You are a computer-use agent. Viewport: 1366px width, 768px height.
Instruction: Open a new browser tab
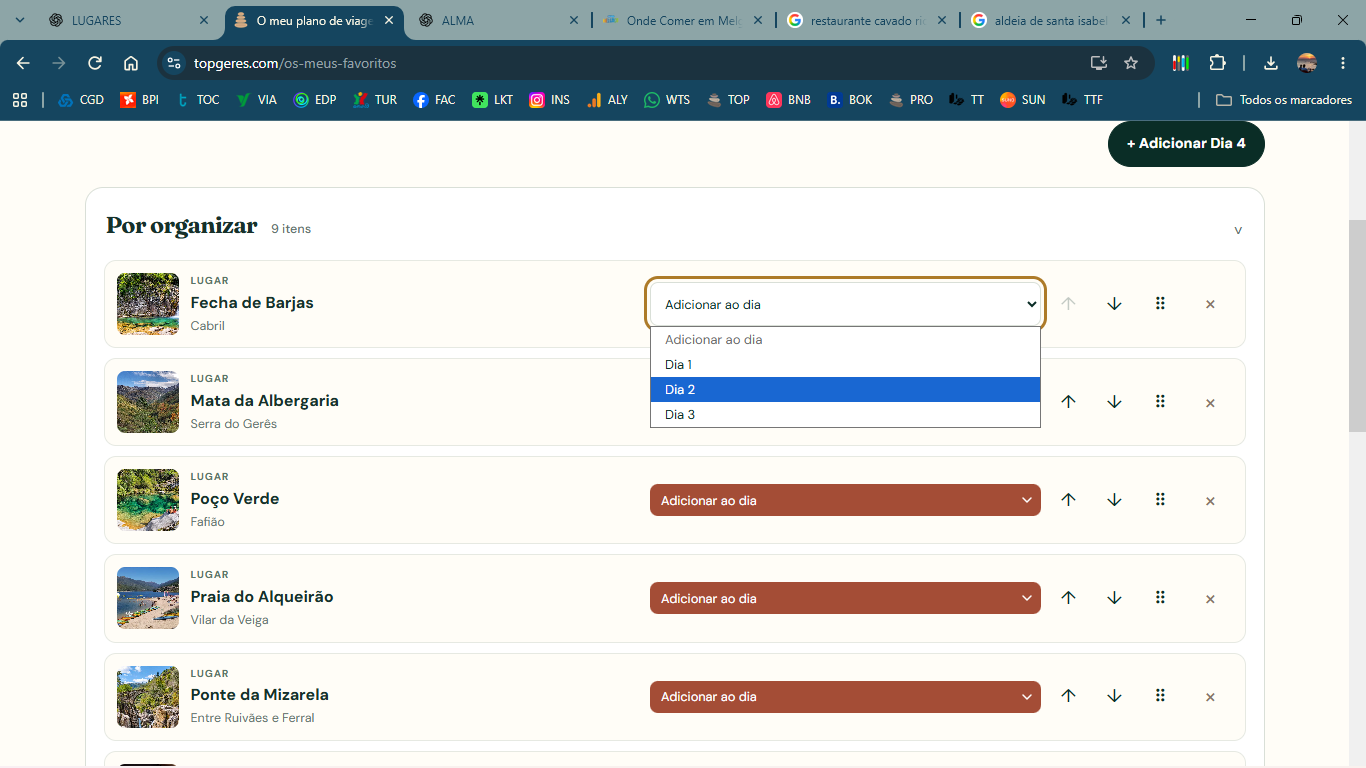coord(1161,20)
